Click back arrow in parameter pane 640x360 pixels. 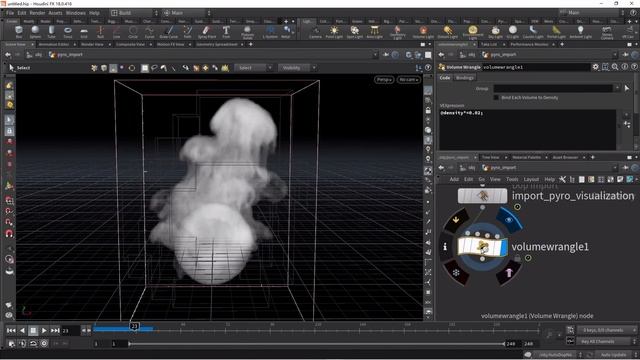(x=441, y=54)
